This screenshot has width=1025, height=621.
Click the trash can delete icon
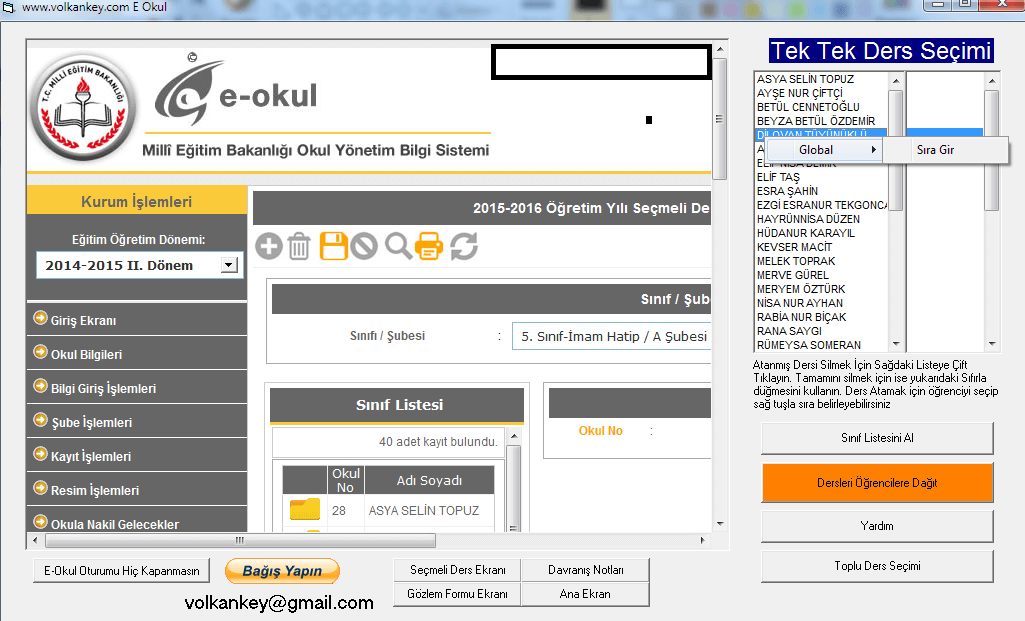(x=299, y=245)
